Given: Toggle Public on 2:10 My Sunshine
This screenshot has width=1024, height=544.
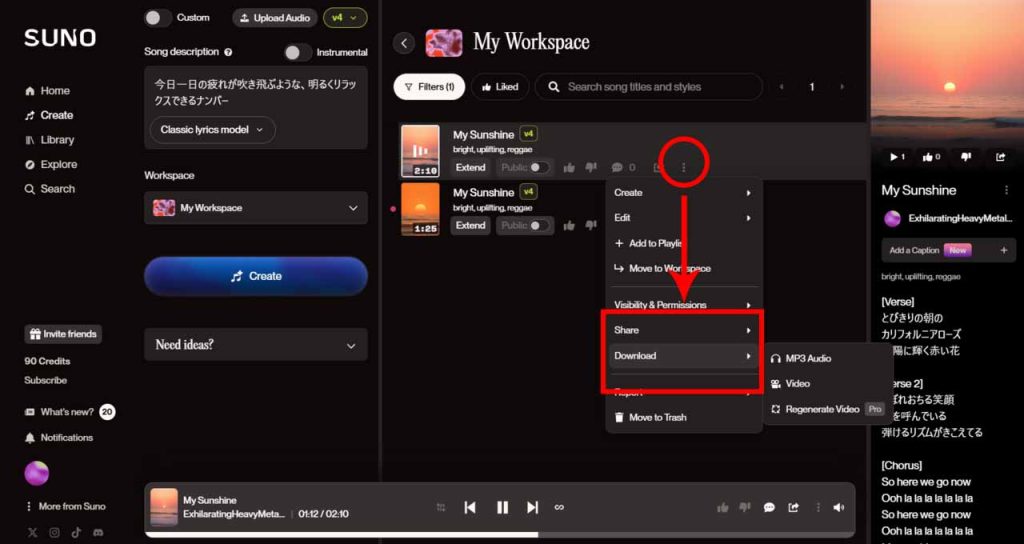Looking at the screenshot, I should tap(539, 168).
